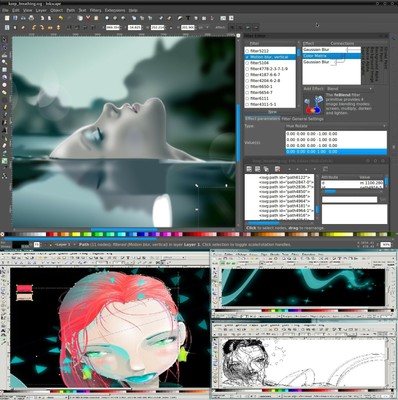Viewport: 398px width, 400px height.
Task: Toggle the Motion blur, vertical filter checkbox
Action: [247, 57]
